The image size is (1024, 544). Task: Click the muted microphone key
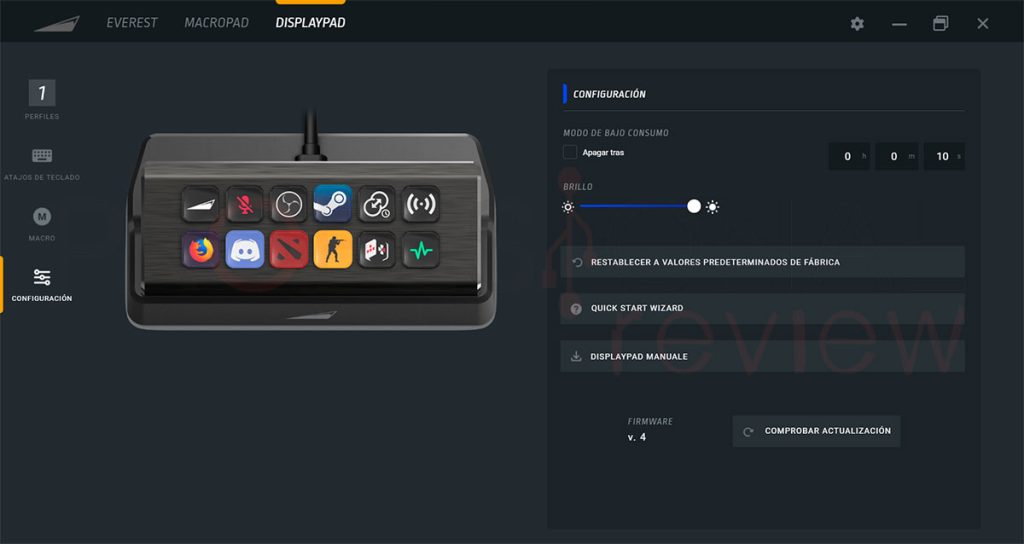tap(245, 204)
